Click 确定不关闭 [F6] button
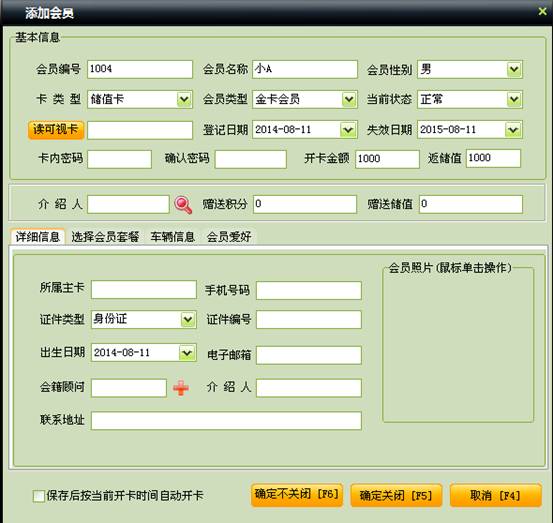The height and width of the screenshot is (523, 553). pyautogui.click(x=297, y=495)
